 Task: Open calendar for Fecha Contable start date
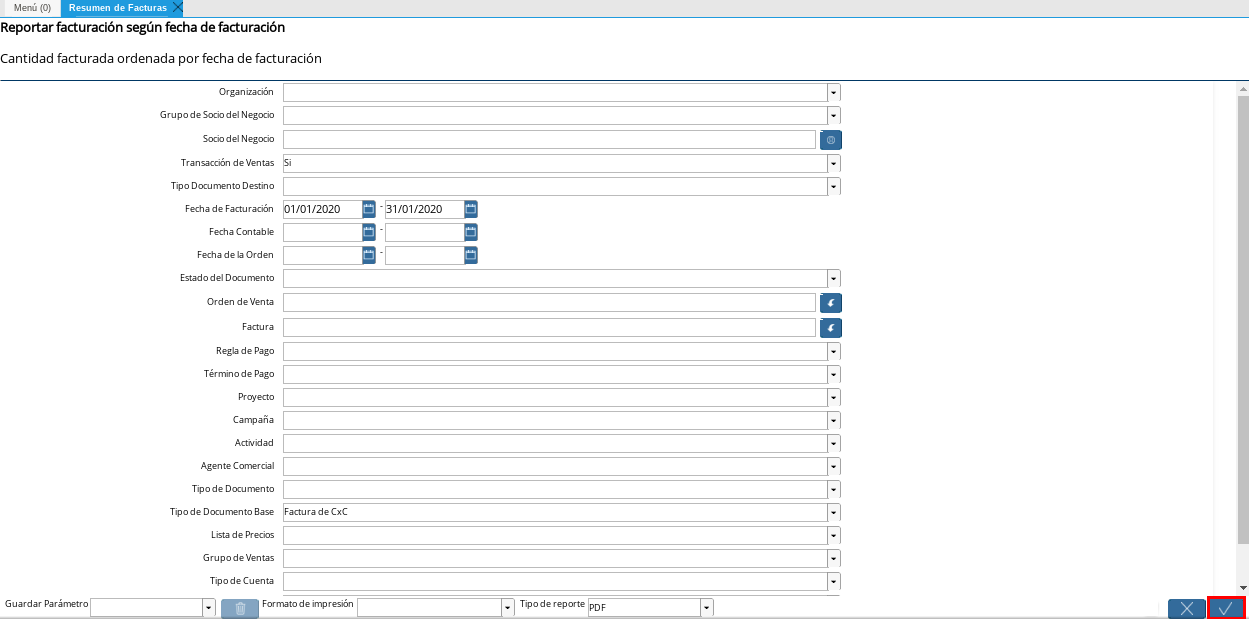tap(369, 232)
